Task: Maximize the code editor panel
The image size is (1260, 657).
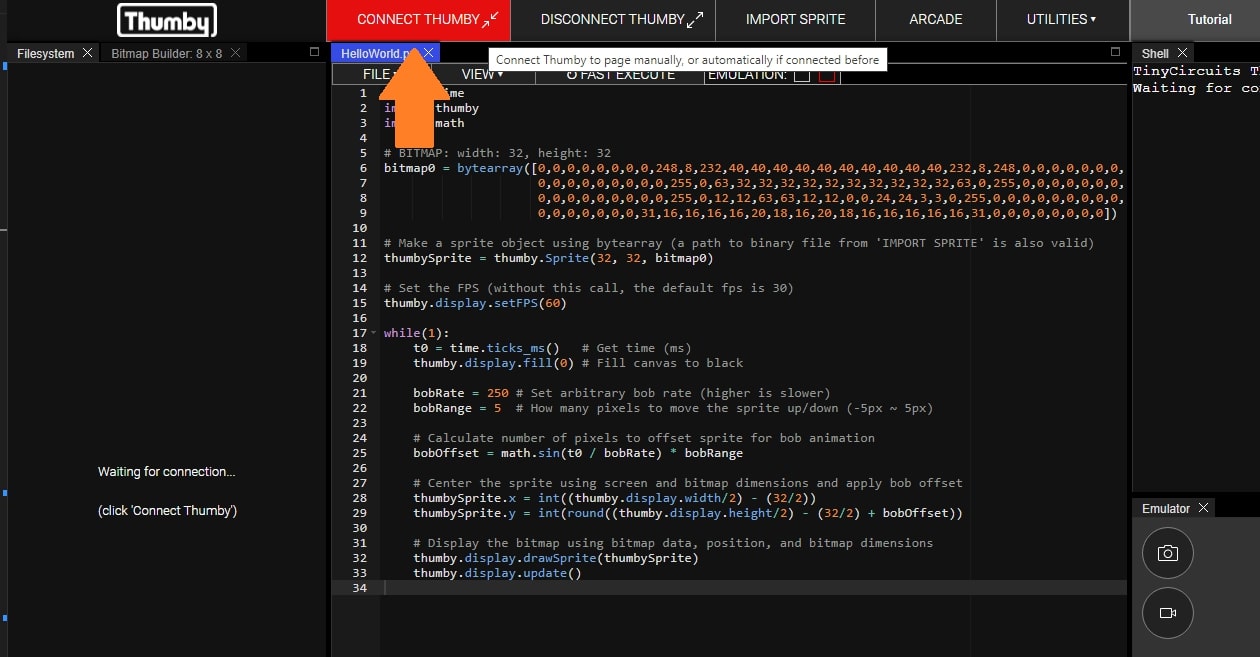Action: (1115, 52)
